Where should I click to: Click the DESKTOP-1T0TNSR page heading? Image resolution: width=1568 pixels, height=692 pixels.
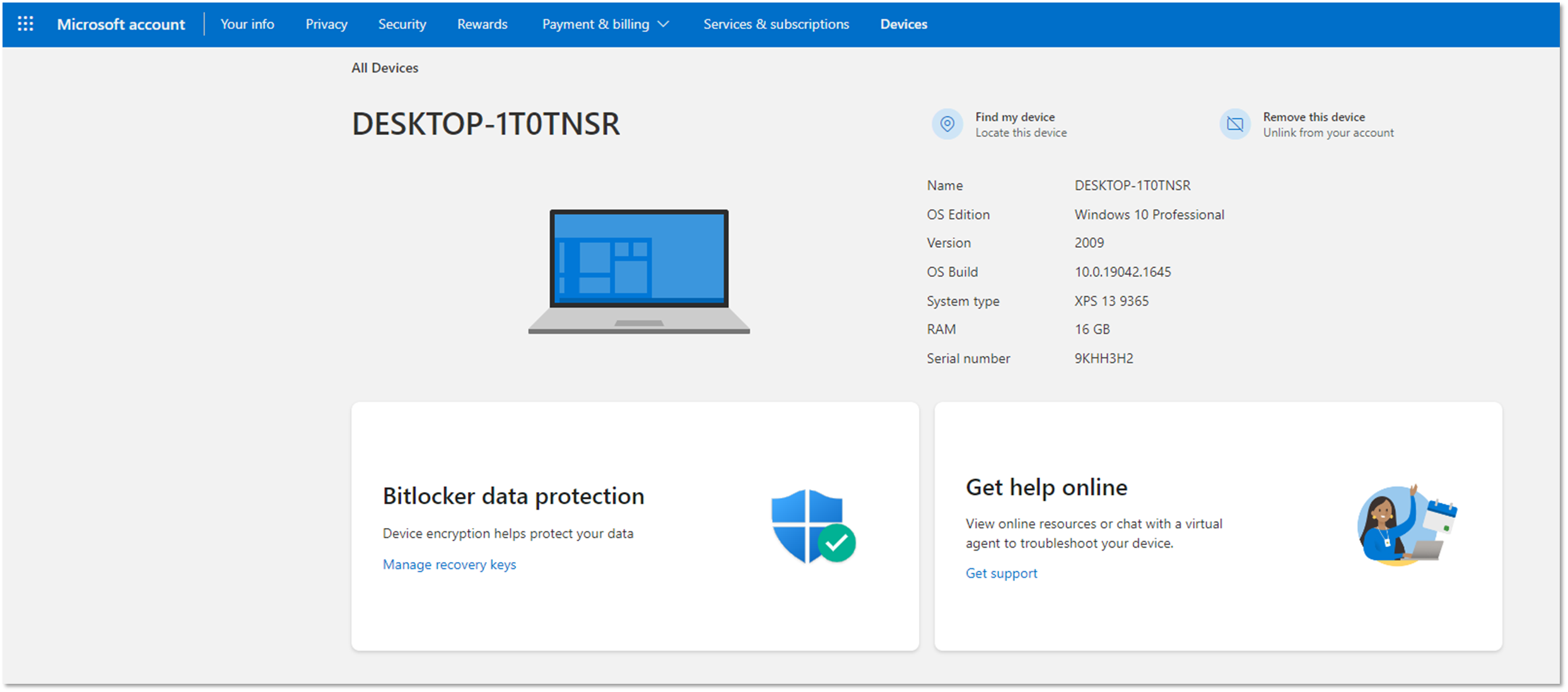click(x=486, y=124)
